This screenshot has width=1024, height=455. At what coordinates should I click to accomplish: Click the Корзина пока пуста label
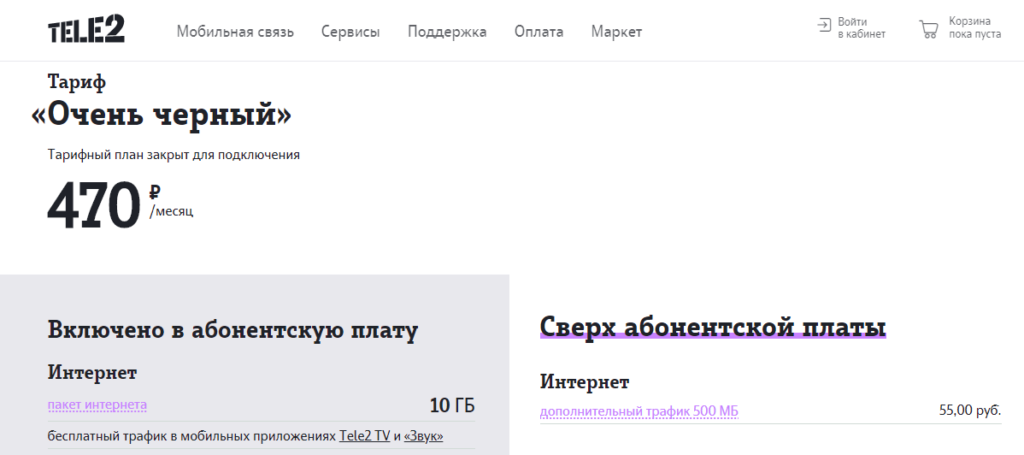(x=975, y=27)
